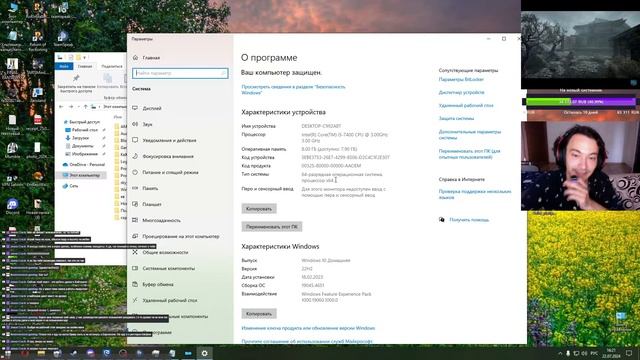The width and height of the screenshot is (640, 360).
Task: Open Фокусировка внимания settings
Action: 163,156
